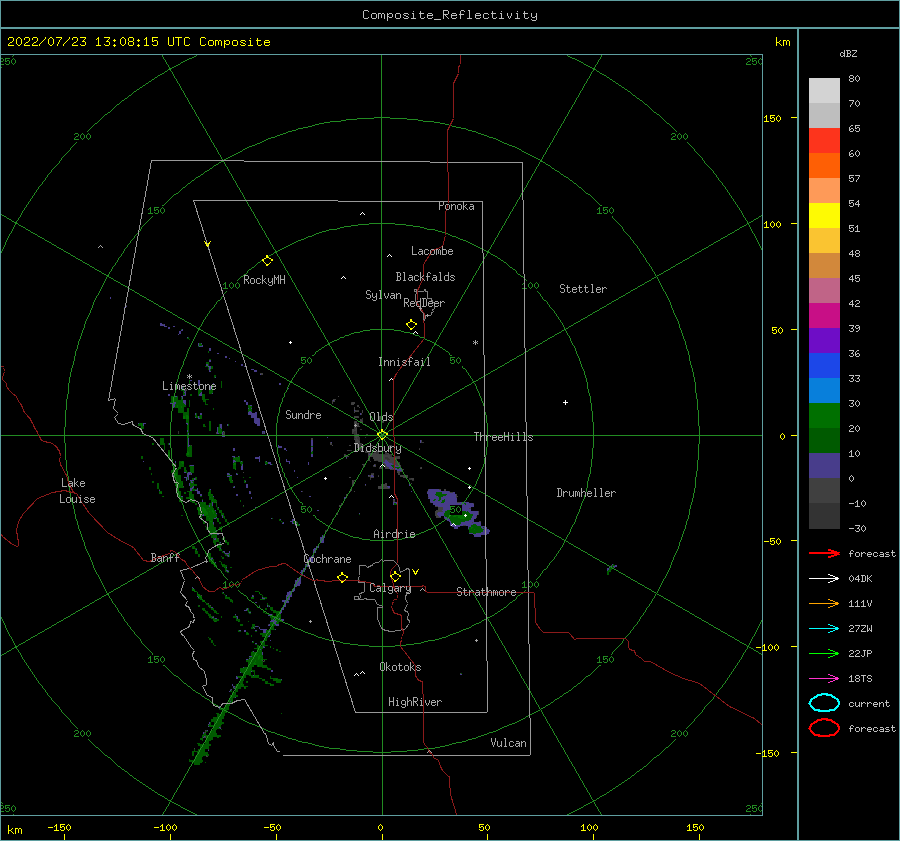The width and height of the screenshot is (900, 841).
Task: Pick the purple 36-39 dBZ swatch
Action: 824,341
